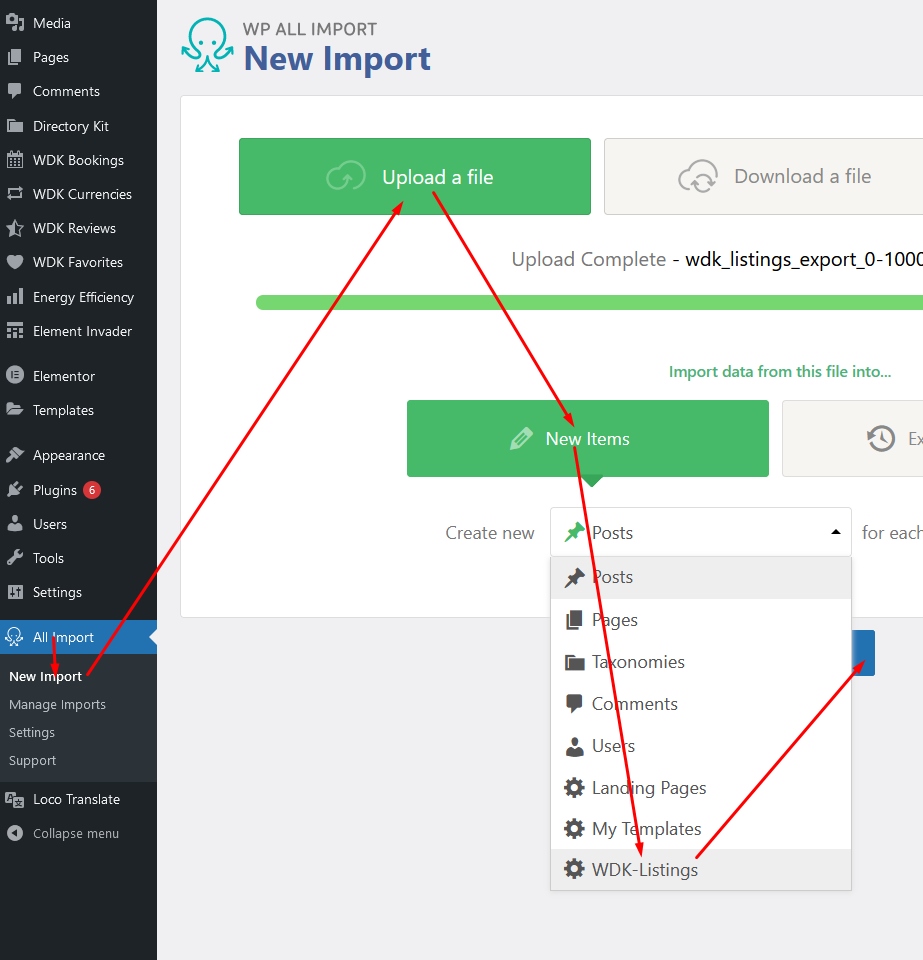Click the WDK Currencies exchange icon

(x=15, y=194)
